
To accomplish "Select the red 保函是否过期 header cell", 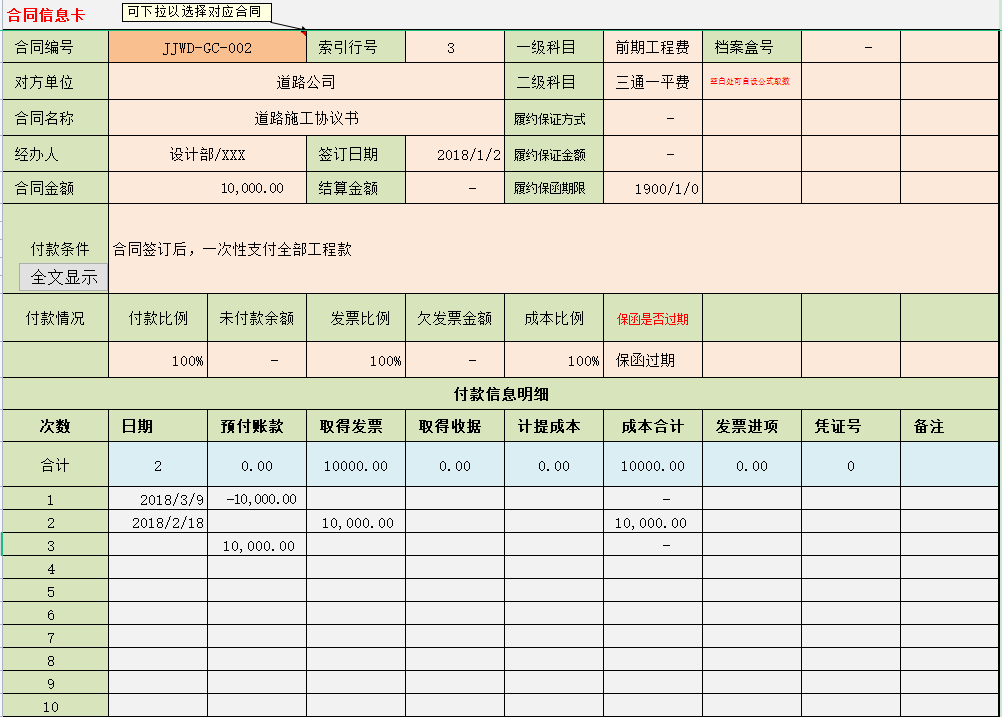I will (653, 317).
